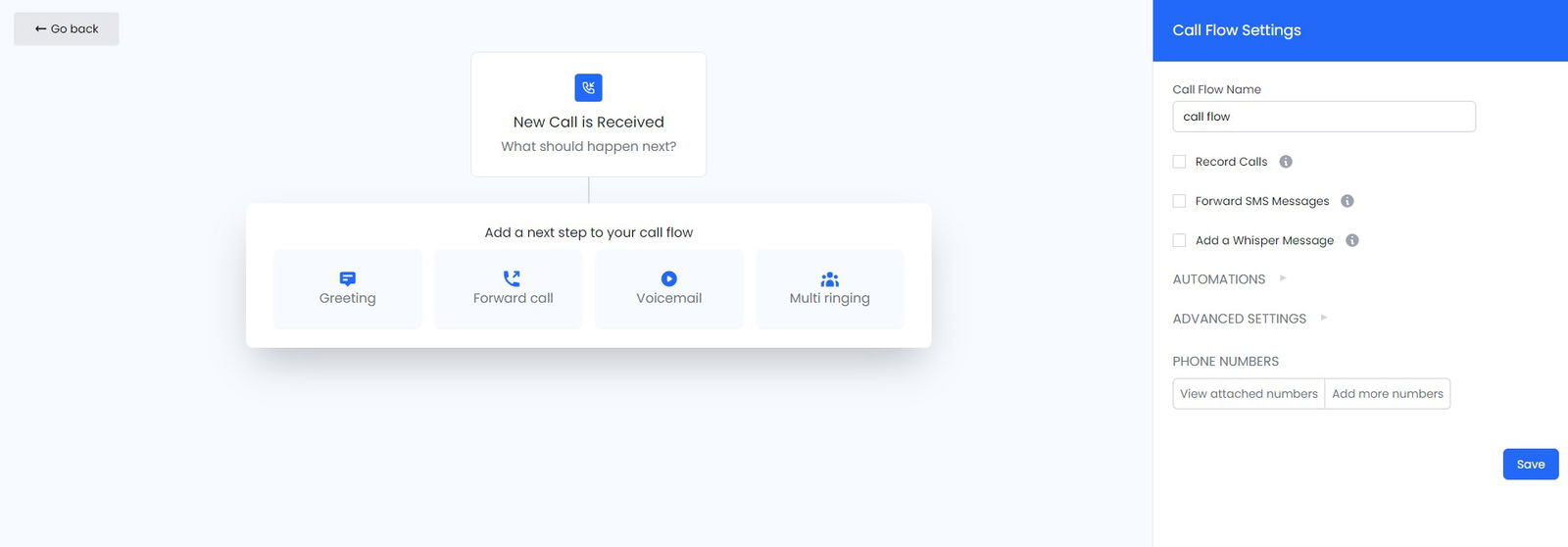Open info icon next to Record Calls

click(1286, 162)
